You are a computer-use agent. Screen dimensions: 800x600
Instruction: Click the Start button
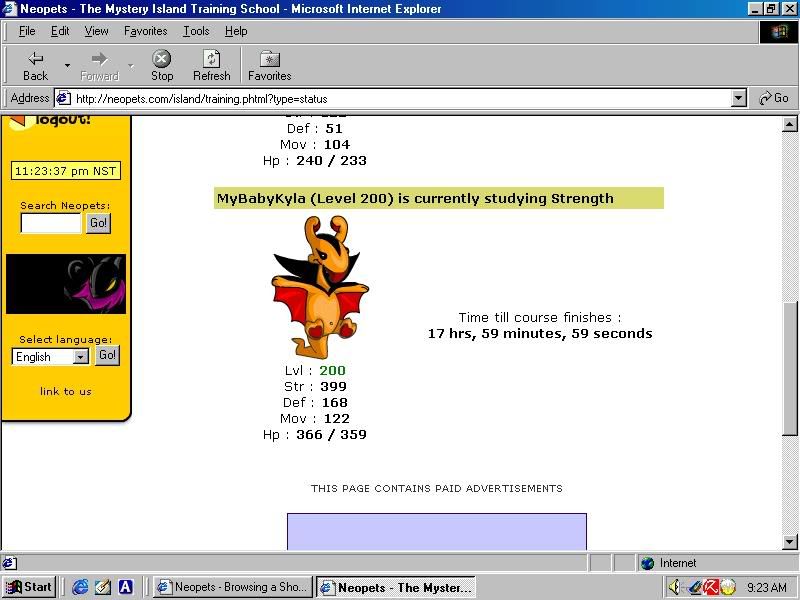(29, 587)
